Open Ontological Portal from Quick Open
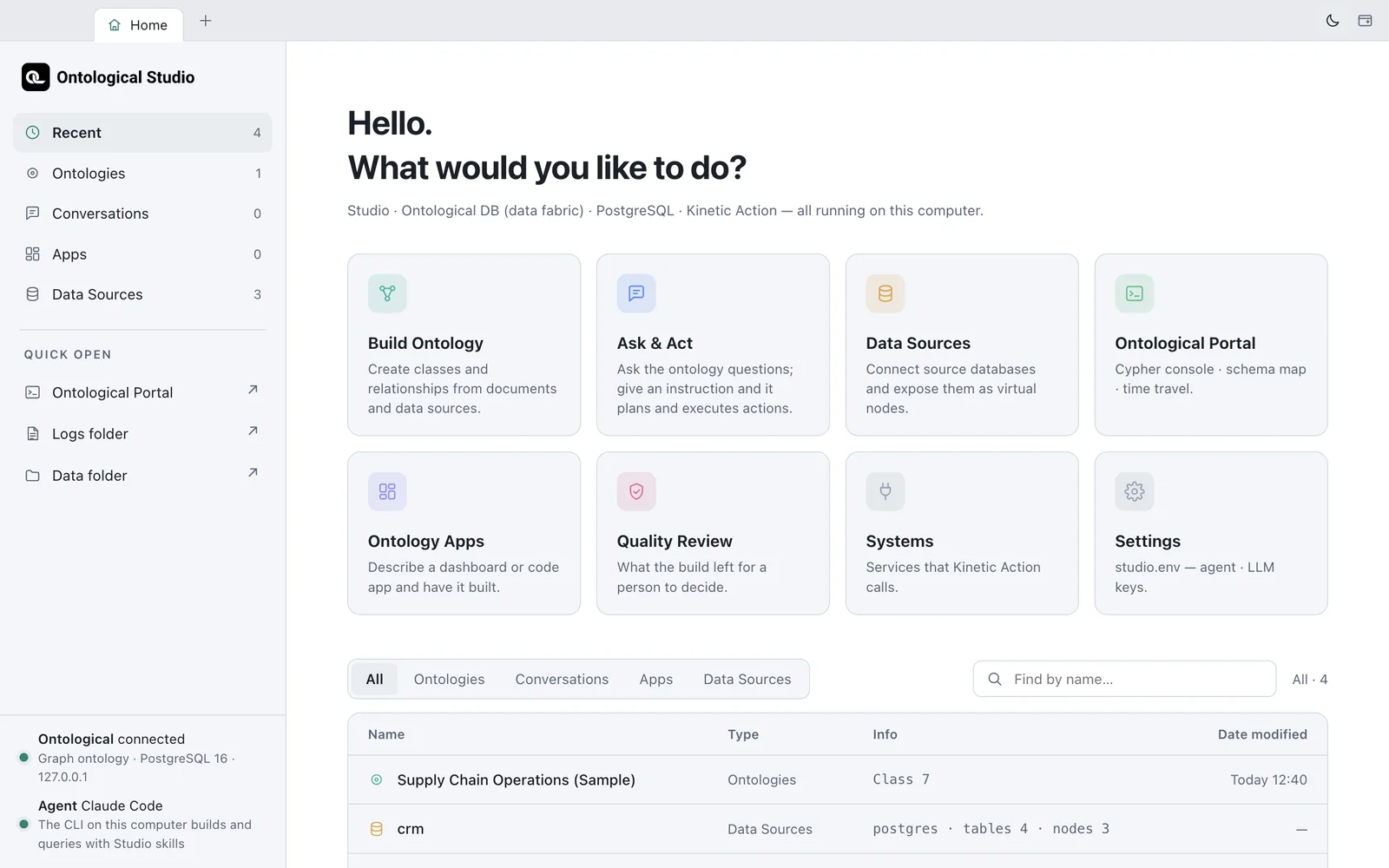The height and width of the screenshot is (868, 1389). point(142,392)
